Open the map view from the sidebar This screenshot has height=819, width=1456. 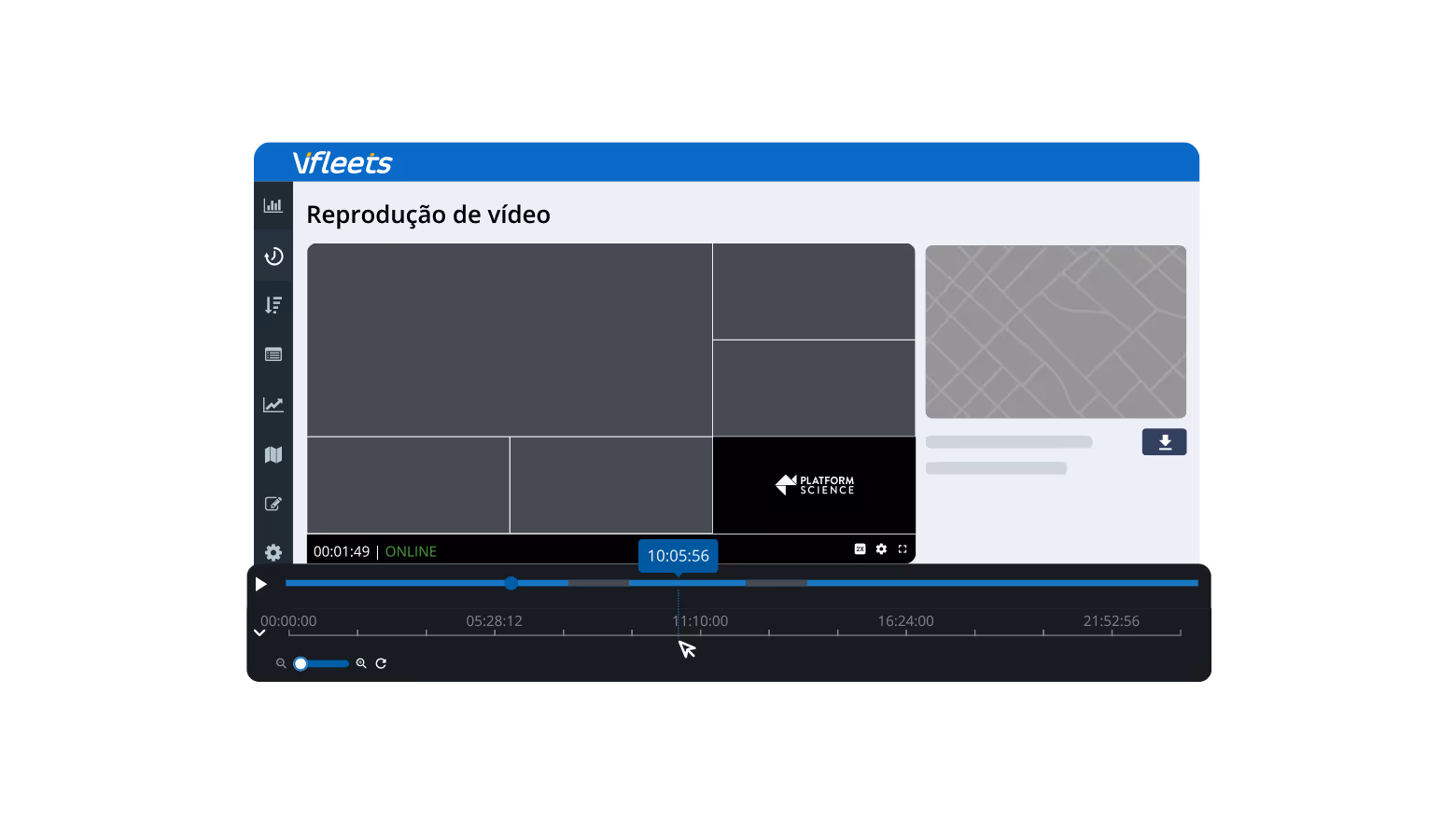pos(273,453)
